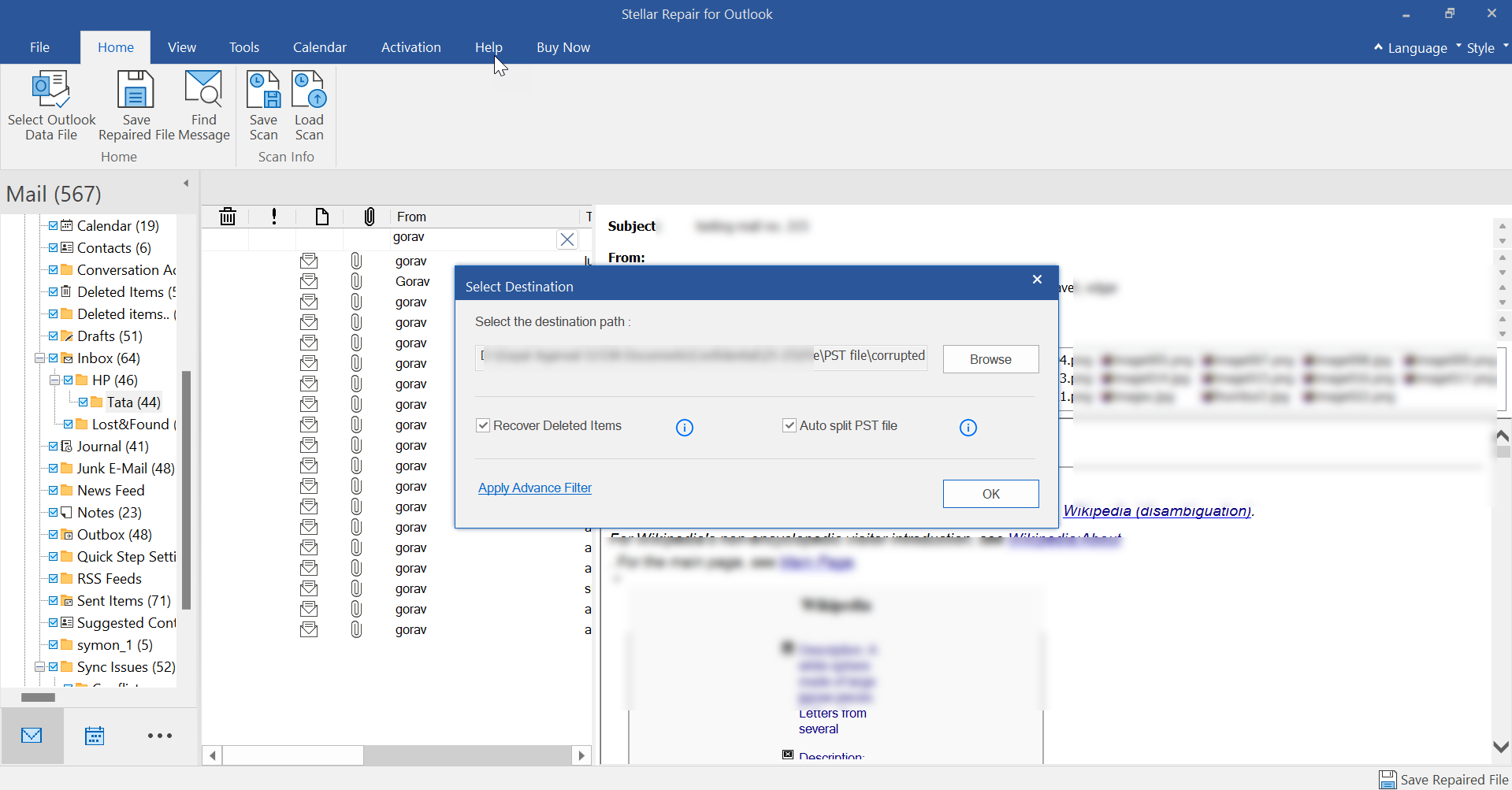
Task: Uncheck Recover Deleted Items checkbox
Action: pyautogui.click(x=483, y=426)
